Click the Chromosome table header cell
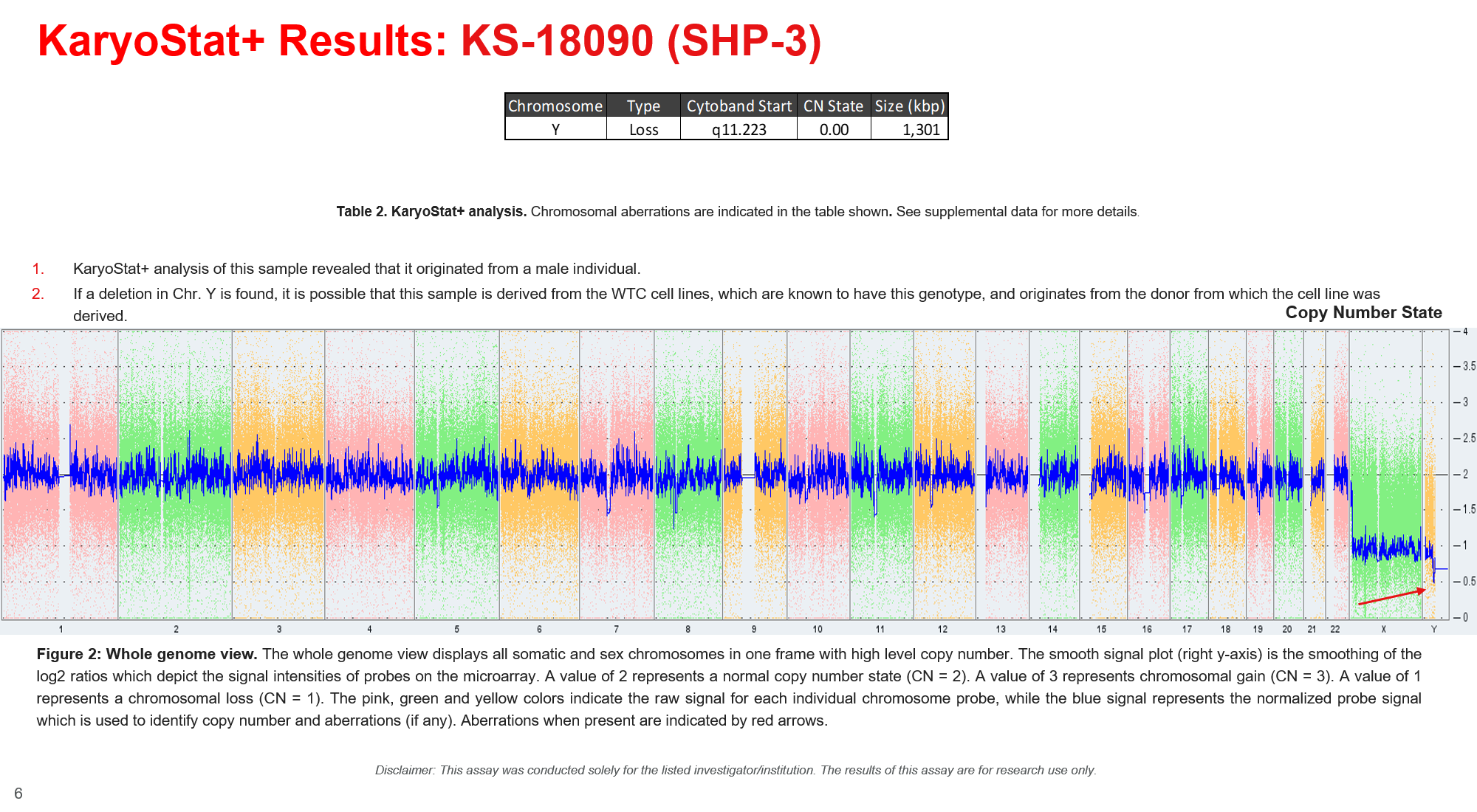This screenshot has width=1477, height=812. [555, 106]
